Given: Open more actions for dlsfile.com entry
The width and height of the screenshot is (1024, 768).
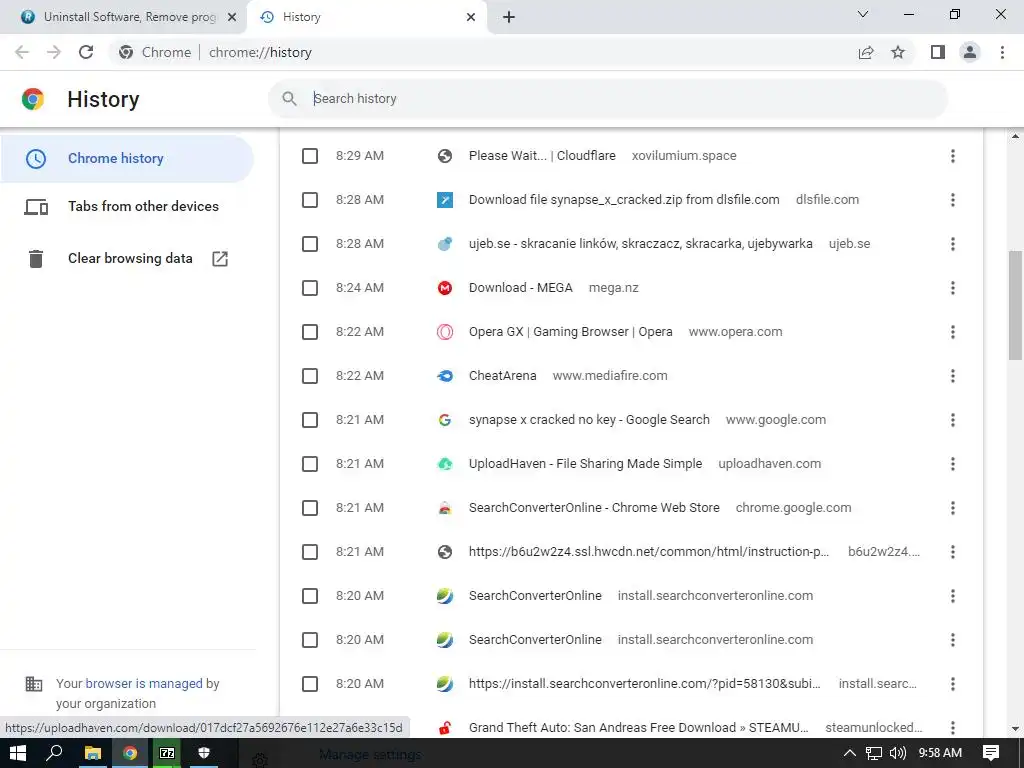Looking at the screenshot, I should click(953, 200).
